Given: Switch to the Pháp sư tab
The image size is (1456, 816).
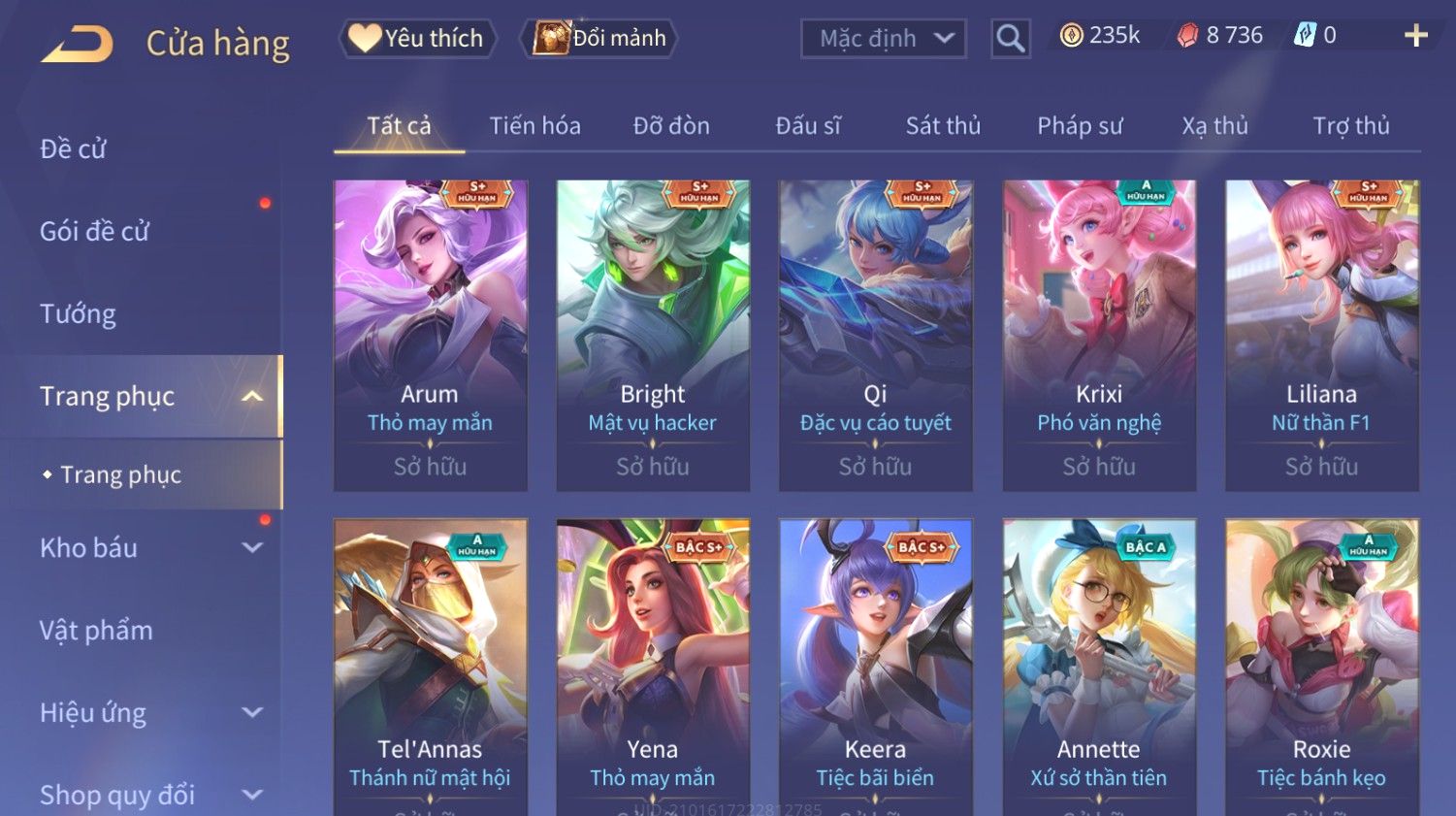Looking at the screenshot, I should (x=1080, y=126).
